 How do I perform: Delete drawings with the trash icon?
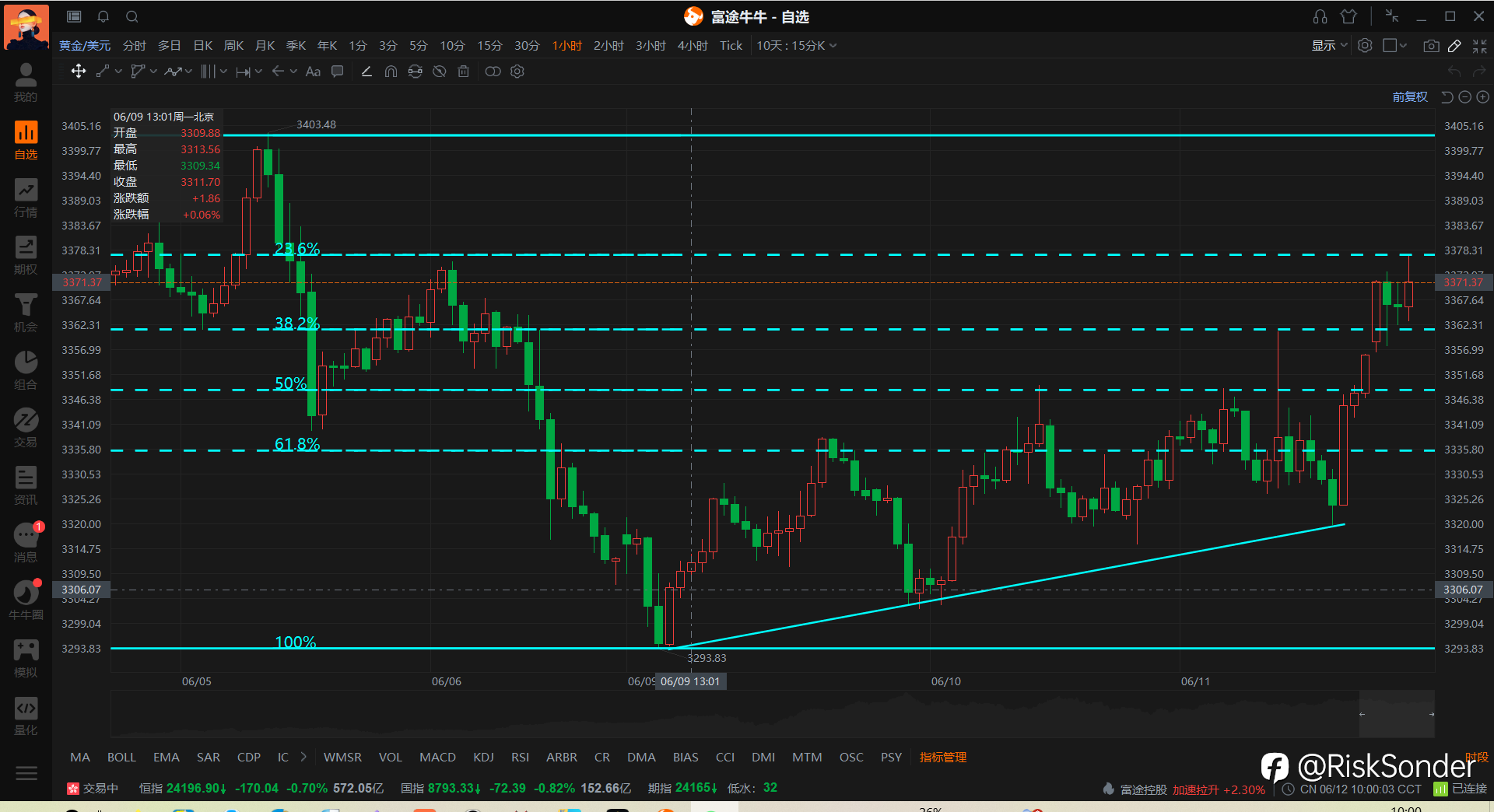[464, 72]
